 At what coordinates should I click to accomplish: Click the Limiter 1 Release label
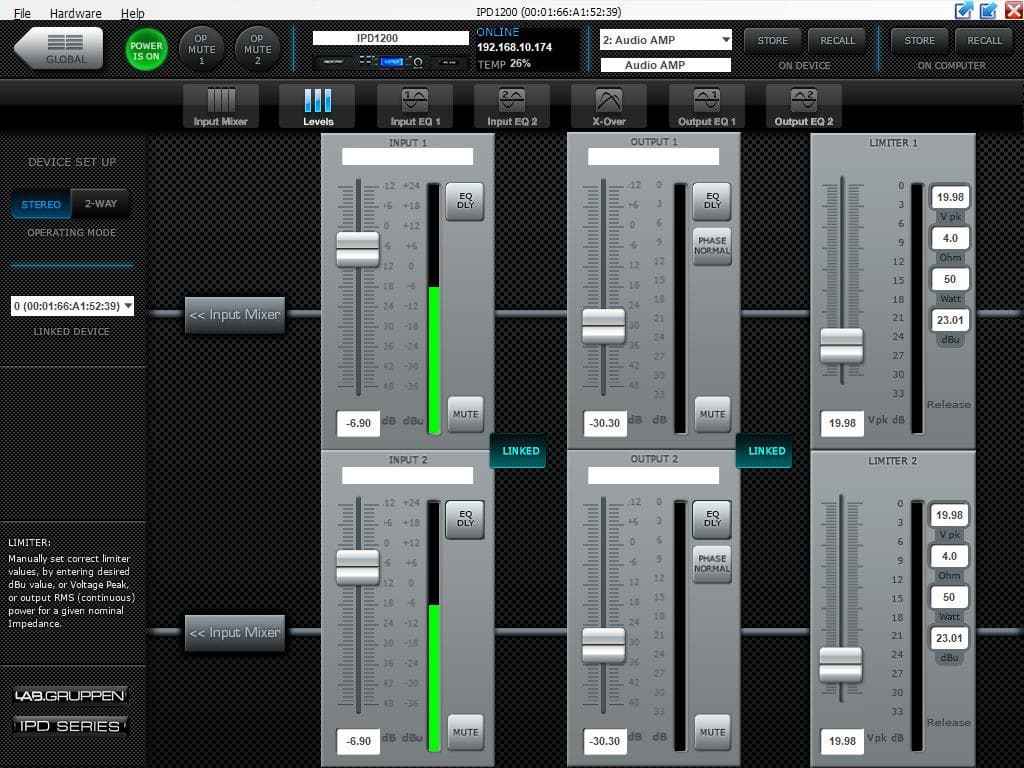click(948, 404)
